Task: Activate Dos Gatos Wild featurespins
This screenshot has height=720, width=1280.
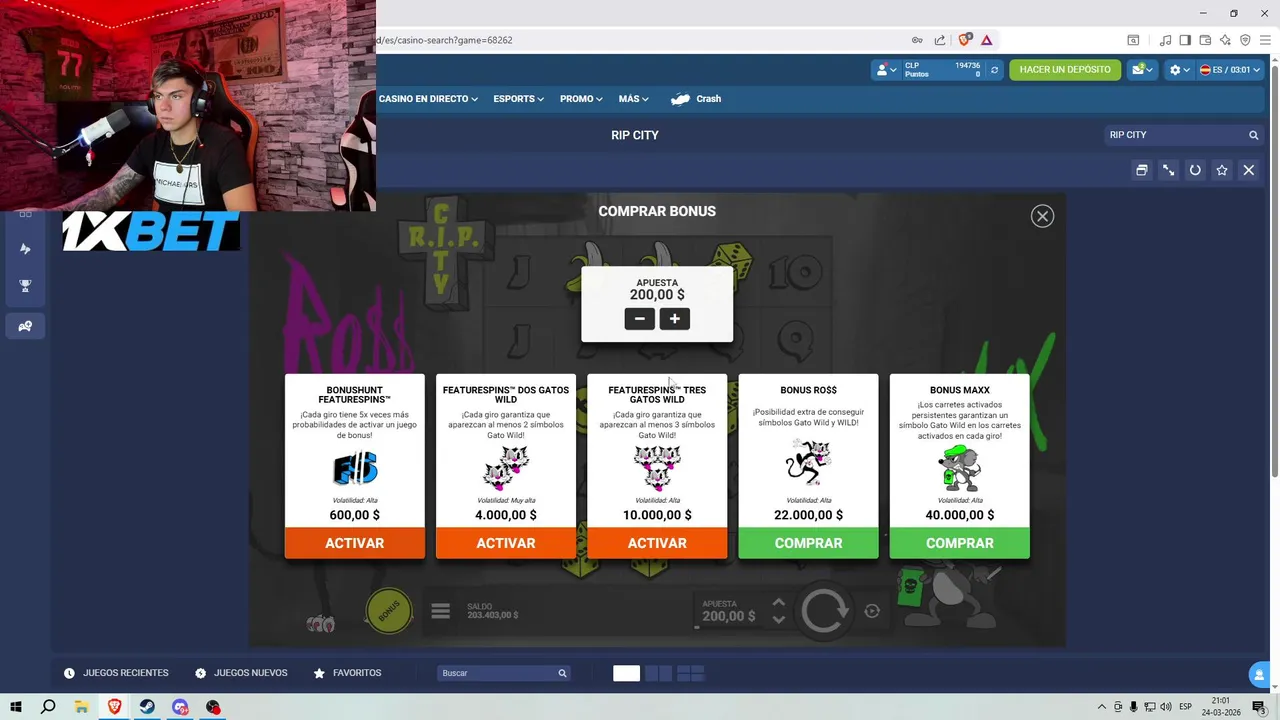Action: coord(506,543)
